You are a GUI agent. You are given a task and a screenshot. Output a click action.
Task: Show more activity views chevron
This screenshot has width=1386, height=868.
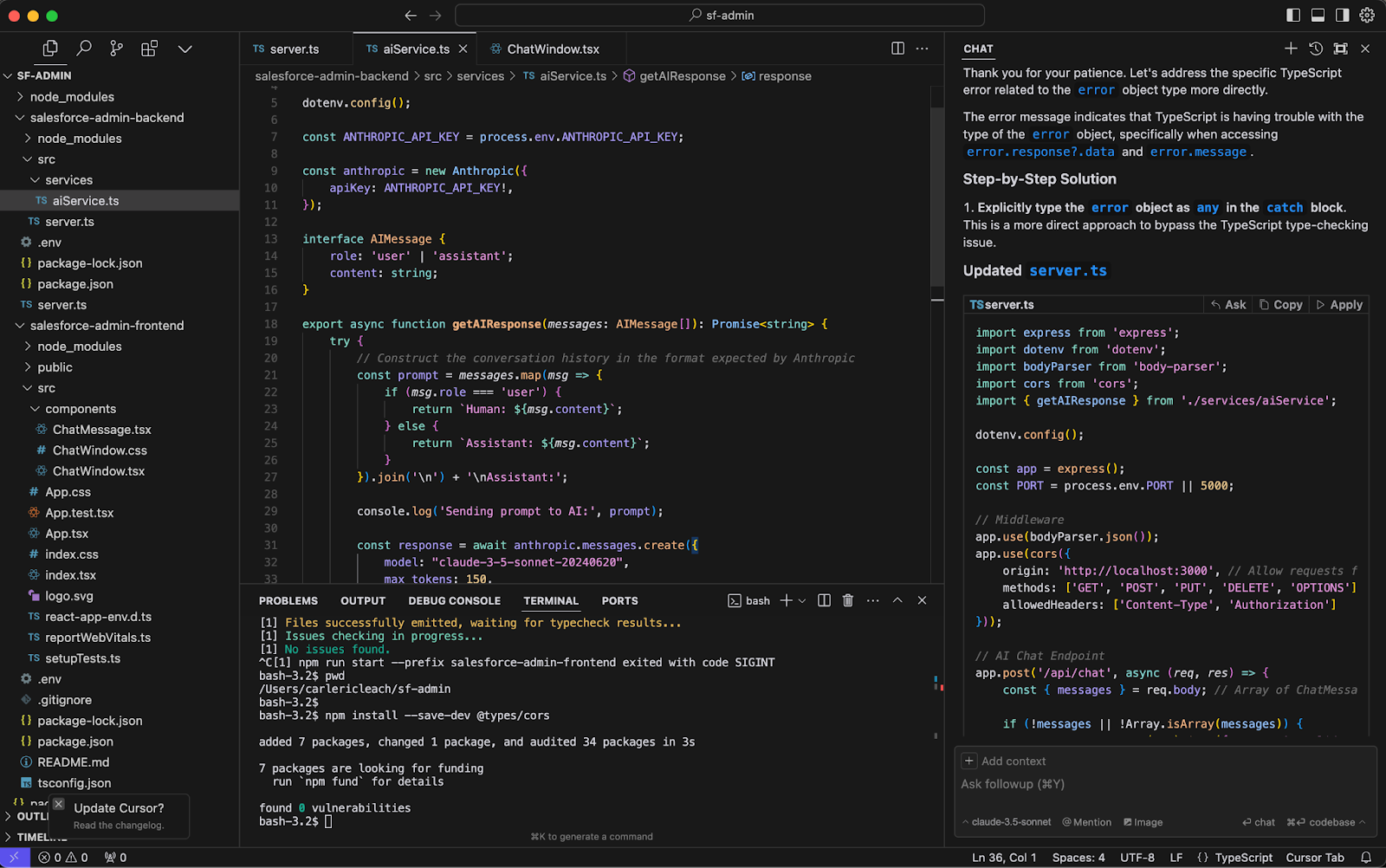[185, 49]
